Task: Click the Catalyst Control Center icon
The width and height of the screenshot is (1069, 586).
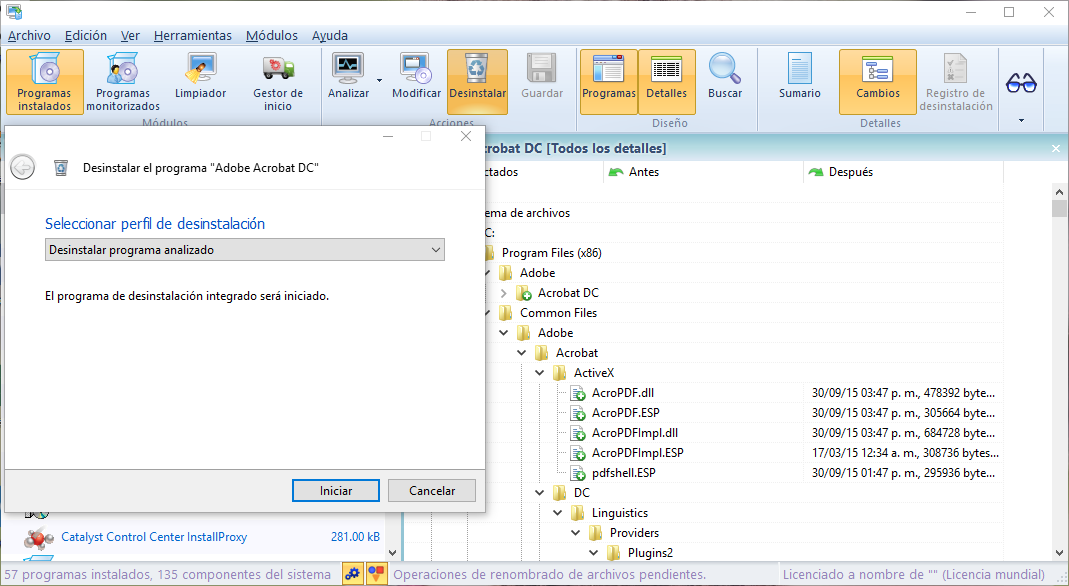Action: point(38,538)
